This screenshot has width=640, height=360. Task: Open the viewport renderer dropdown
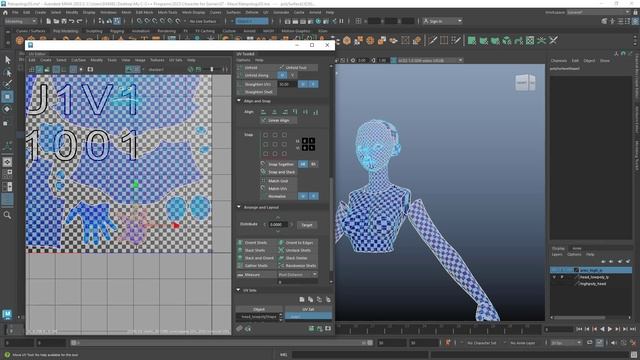[431, 60]
